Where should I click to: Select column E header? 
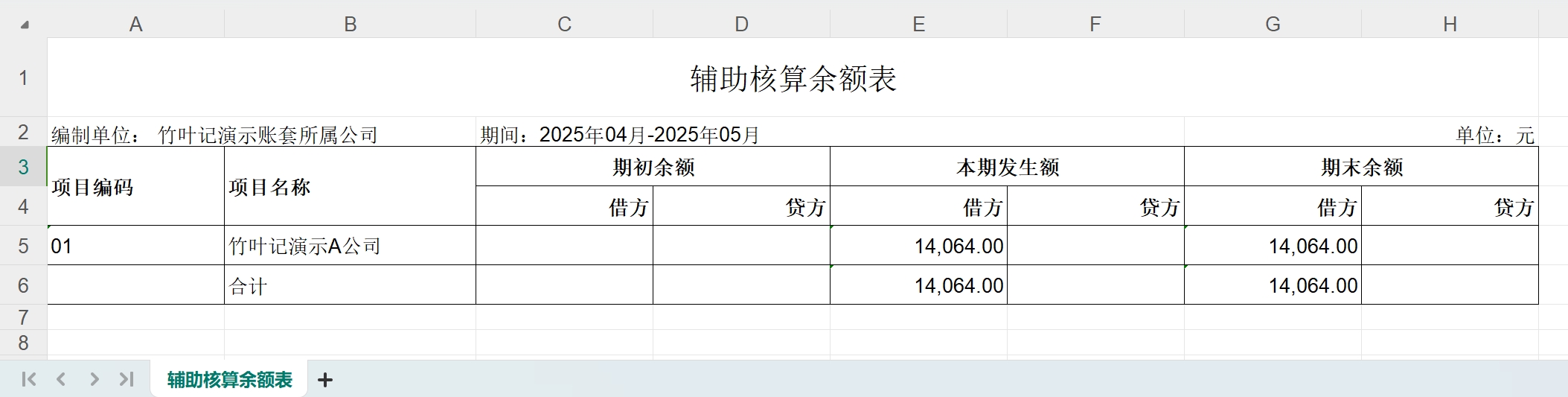click(918, 25)
